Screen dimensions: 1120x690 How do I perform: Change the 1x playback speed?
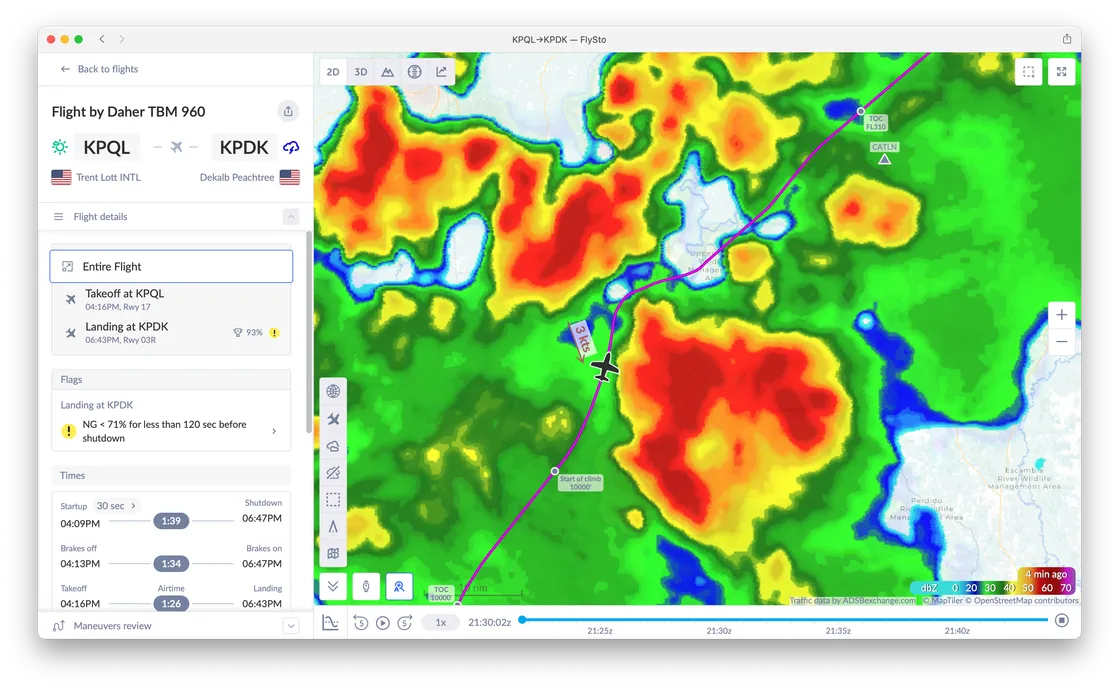click(441, 622)
